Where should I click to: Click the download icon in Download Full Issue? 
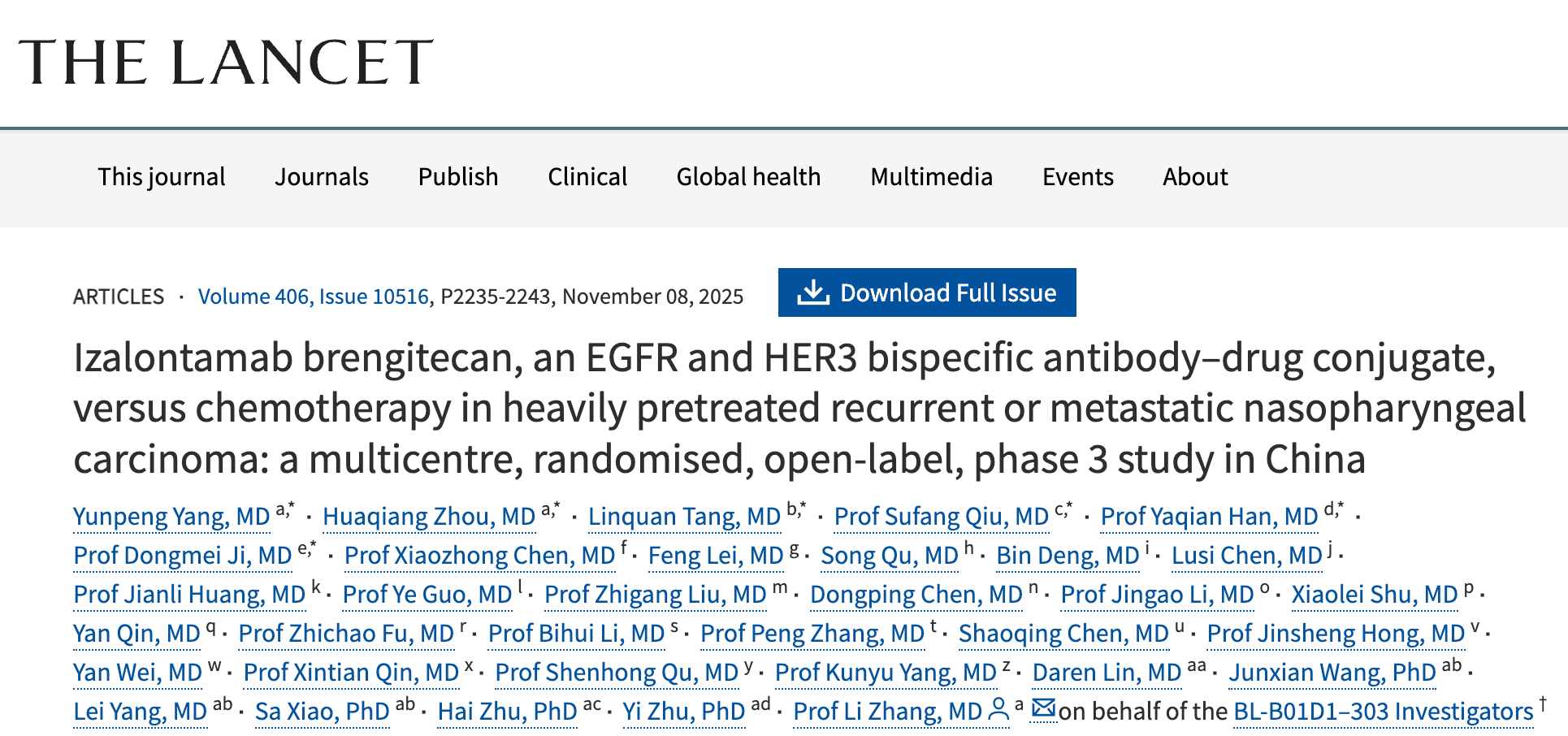coord(812,292)
